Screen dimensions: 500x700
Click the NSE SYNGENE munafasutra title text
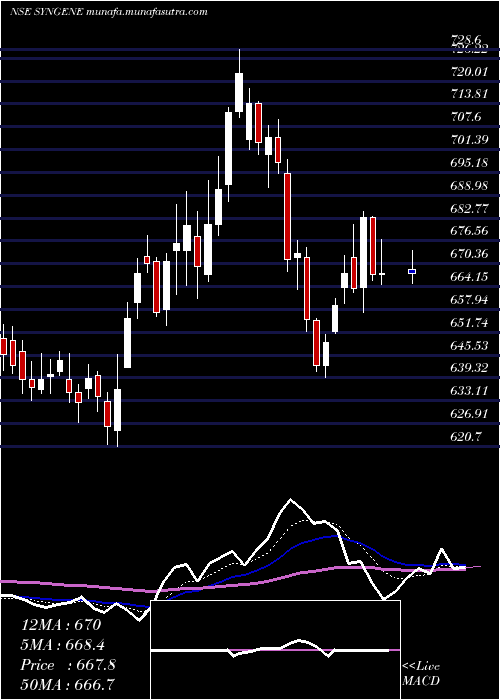108,12
